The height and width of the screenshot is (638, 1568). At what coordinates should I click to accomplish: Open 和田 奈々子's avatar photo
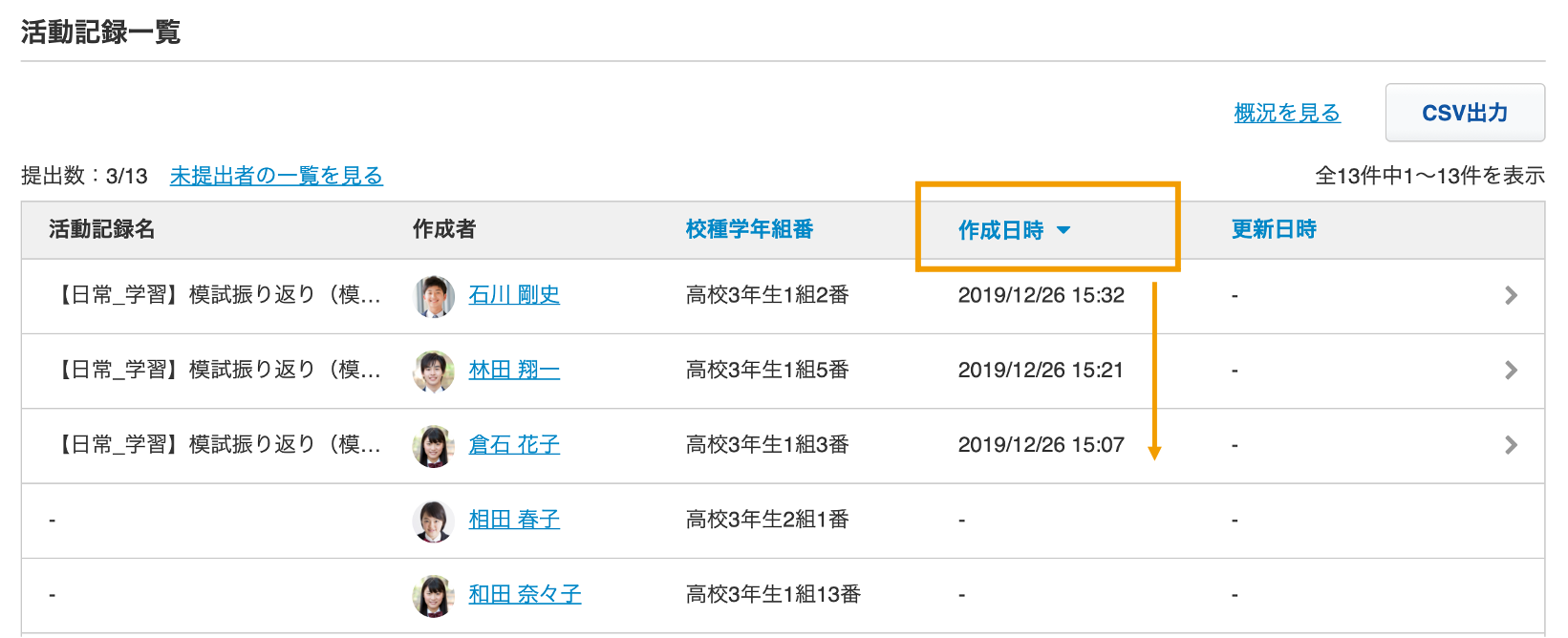(x=434, y=595)
